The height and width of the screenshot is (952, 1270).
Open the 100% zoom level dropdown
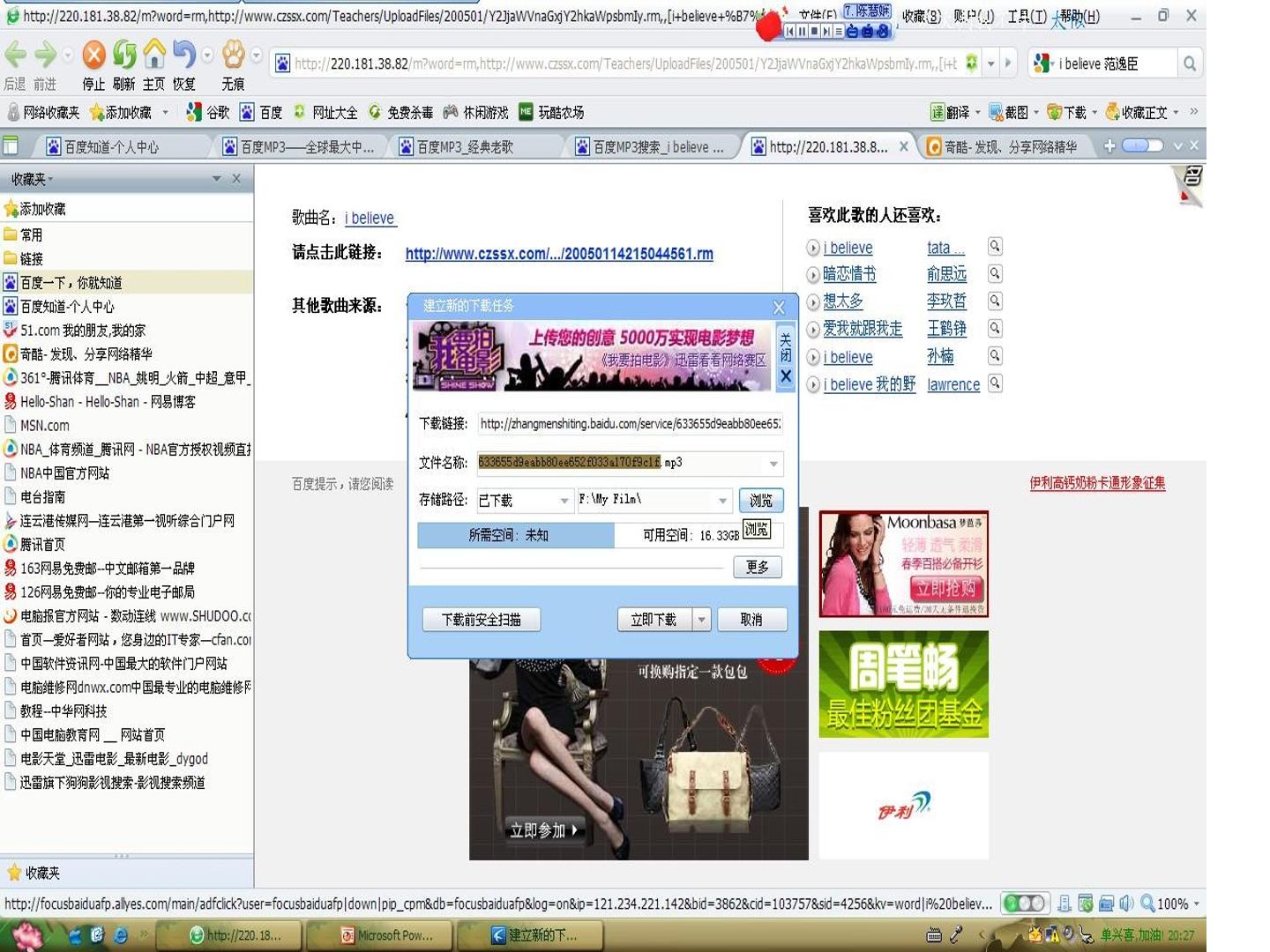click(x=1197, y=904)
